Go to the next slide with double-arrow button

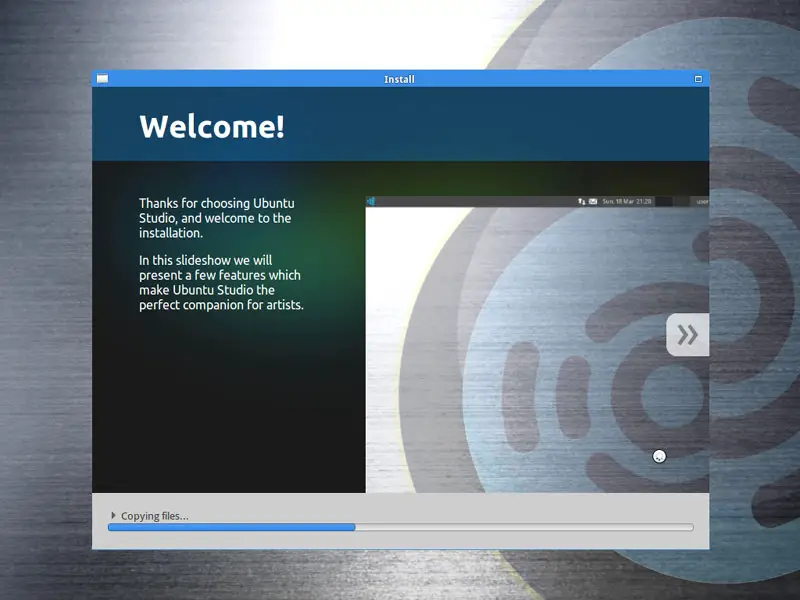[x=687, y=335]
